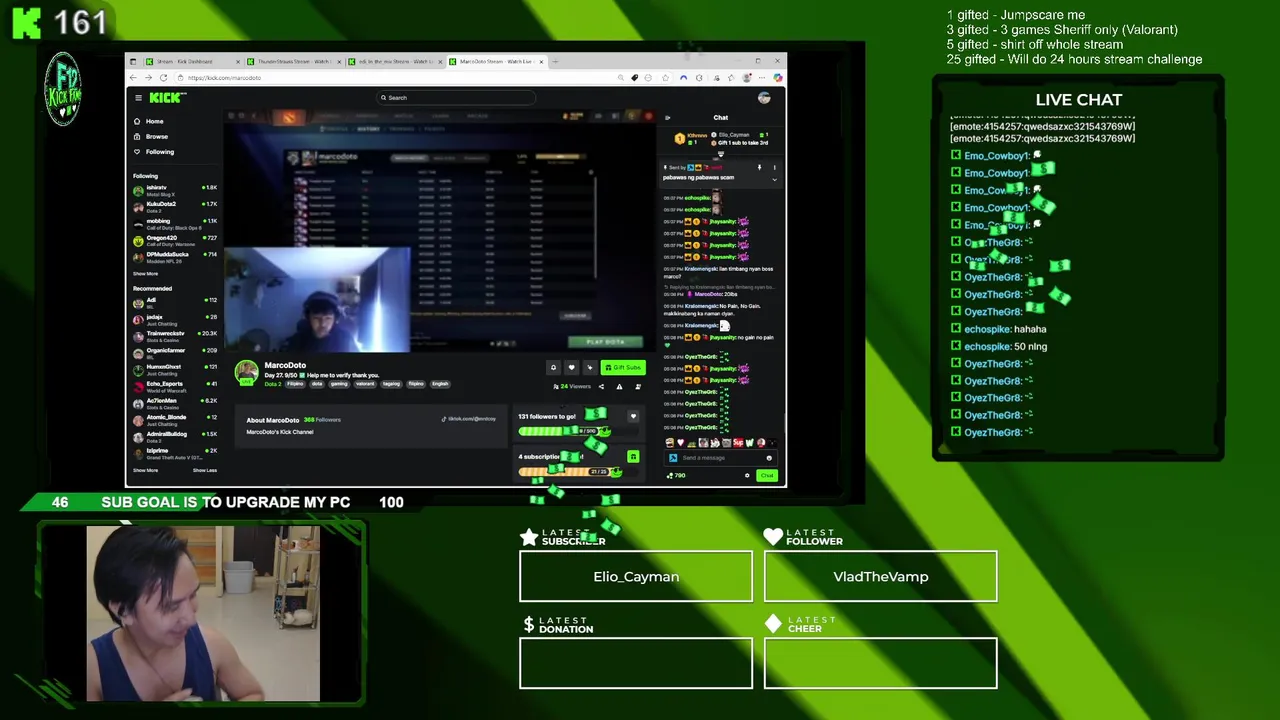1280x720 pixels.
Task: Collapse the Chat panel with arrow icon
Action: [x=668, y=117]
